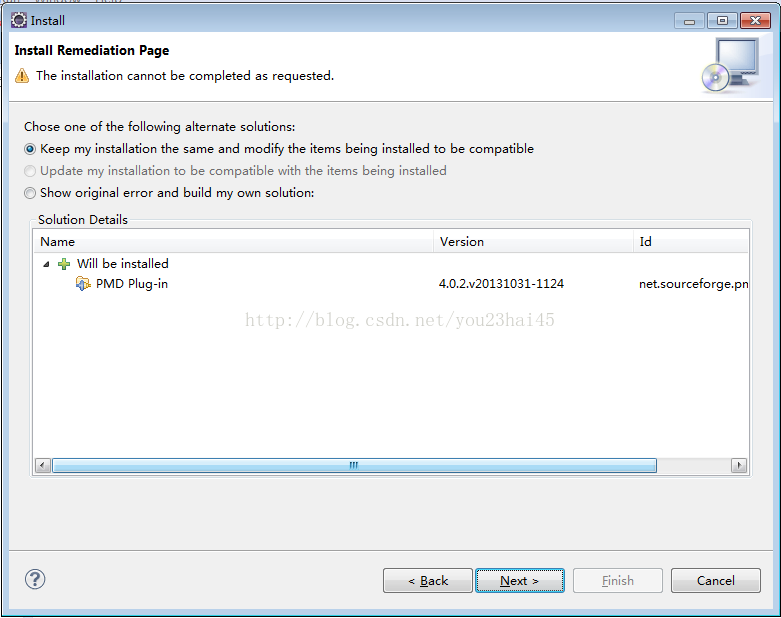Click the green plus Will be installed icon
Viewport: 781px width, 618px height.
(x=64, y=264)
